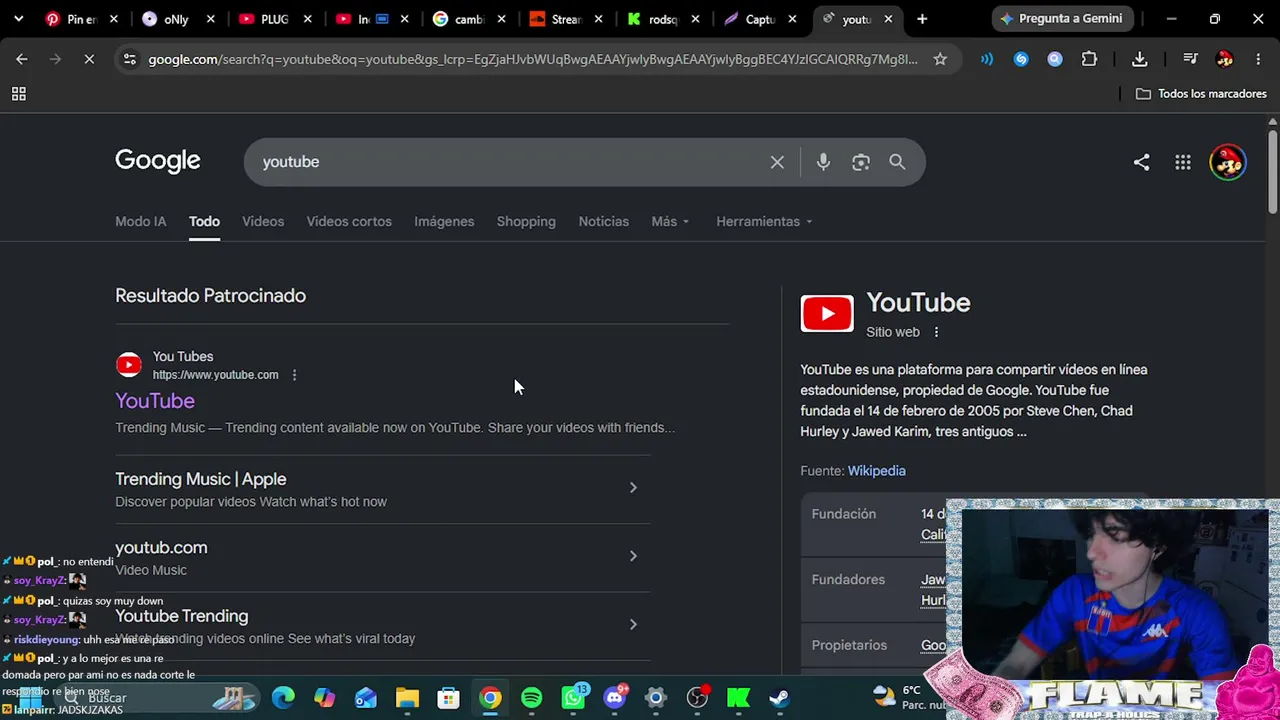Open the Kick app from the taskbar
This screenshot has height=720, width=1280.
tap(738, 697)
